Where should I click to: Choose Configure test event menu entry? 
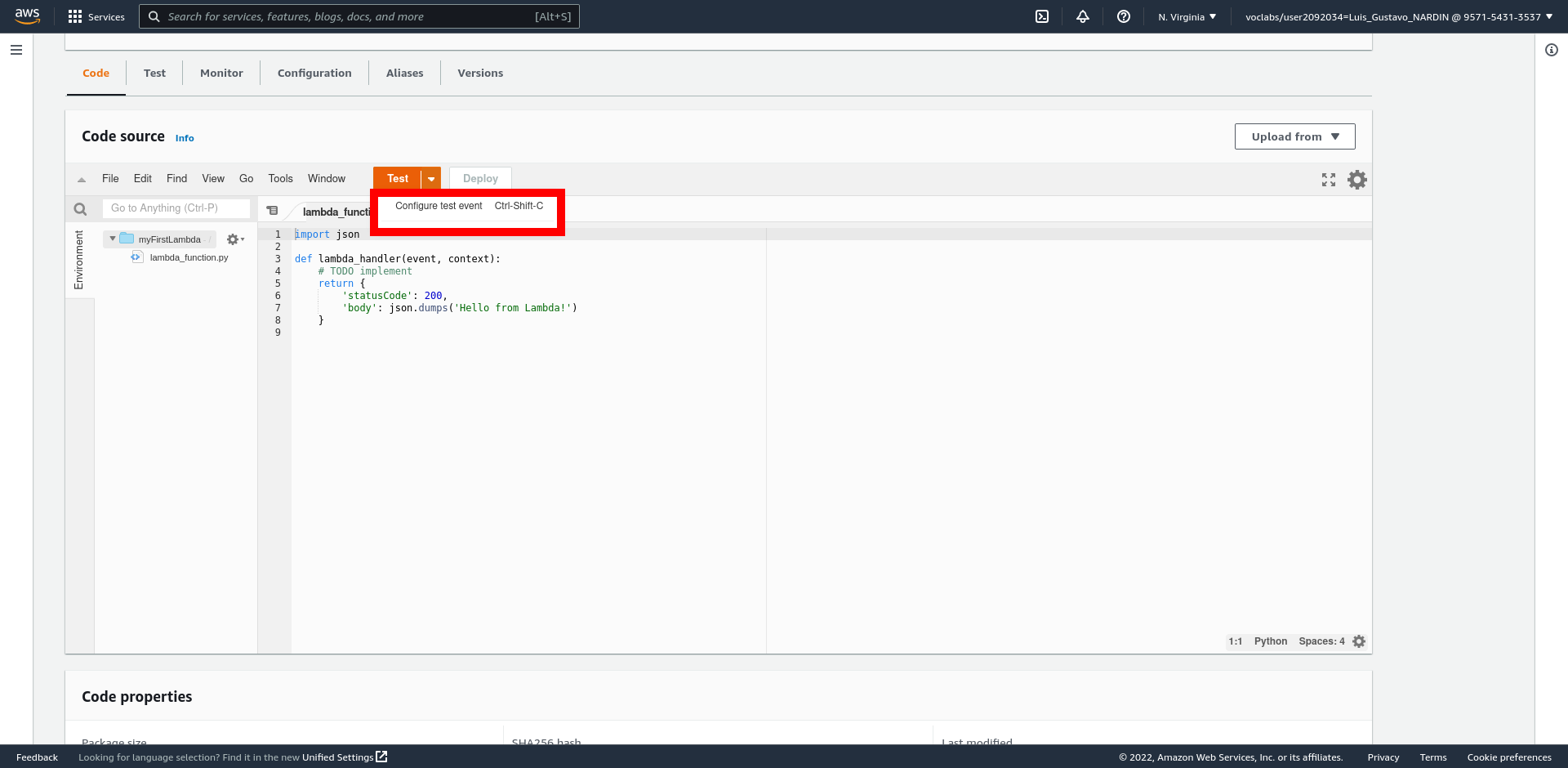click(439, 206)
